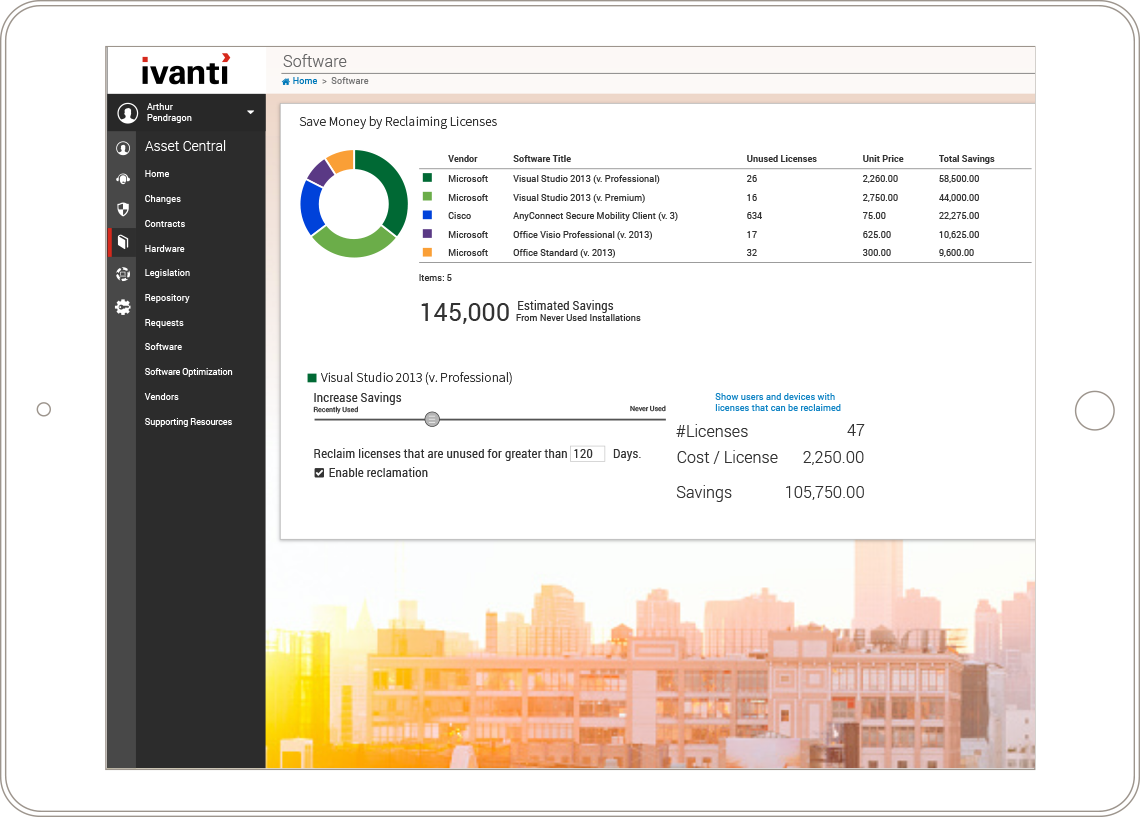This screenshot has height=817, width=1140.
Task: Select the lifebuoy icon in the sidebar strip
Action: [123, 274]
